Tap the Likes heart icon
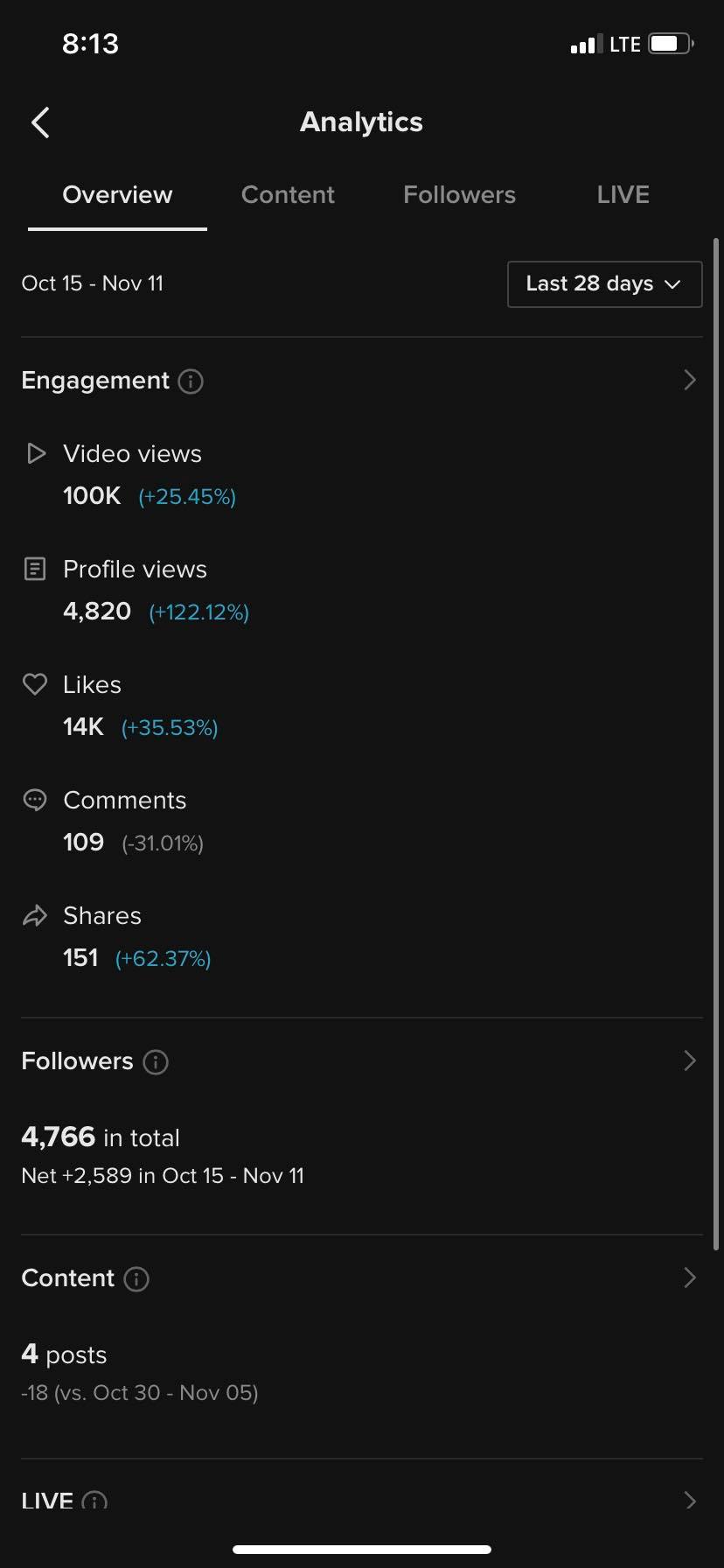Image resolution: width=724 pixels, height=1568 pixels. click(x=35, y=684)
